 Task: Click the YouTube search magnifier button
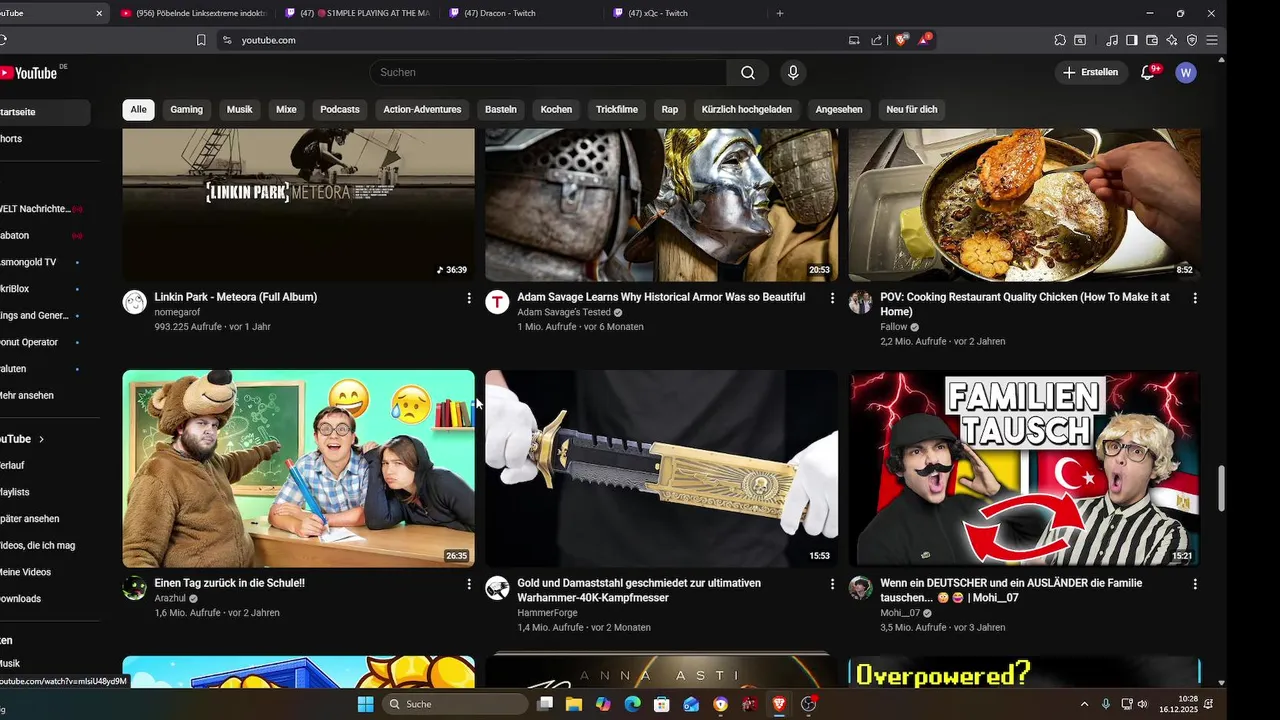(748, 72)
